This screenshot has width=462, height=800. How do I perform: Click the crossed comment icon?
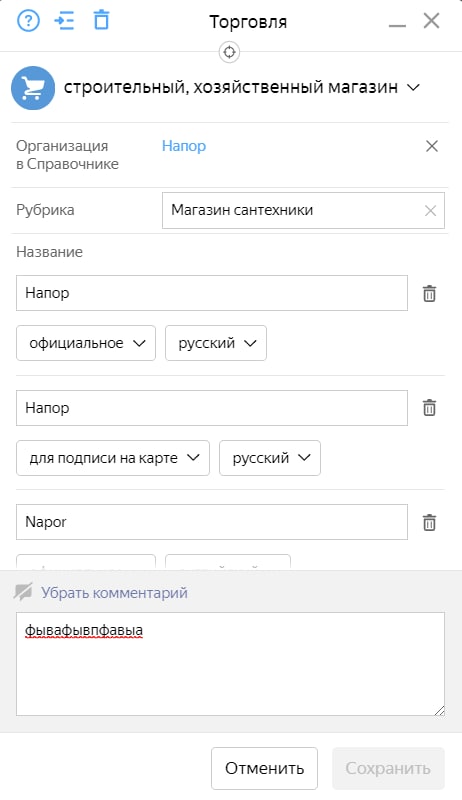coord(23,591)
